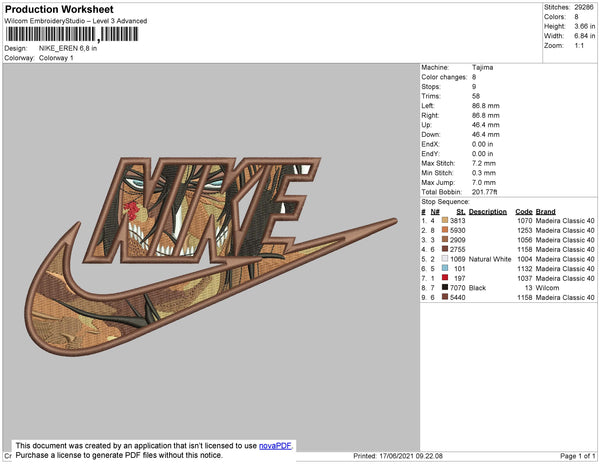Viewport: 600px width, 464px height.
Task: Click the 'Code' column header
Action: click(523, 212)
